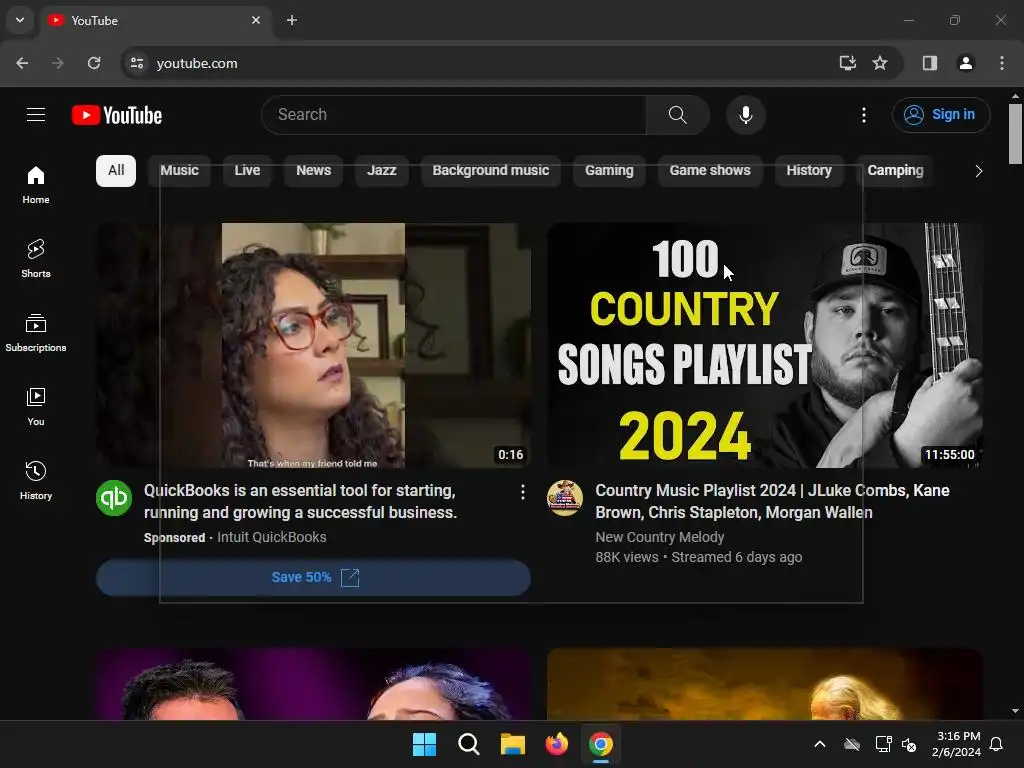
Task: Open the YouTube hamburger guide menu
Action: 36,115
